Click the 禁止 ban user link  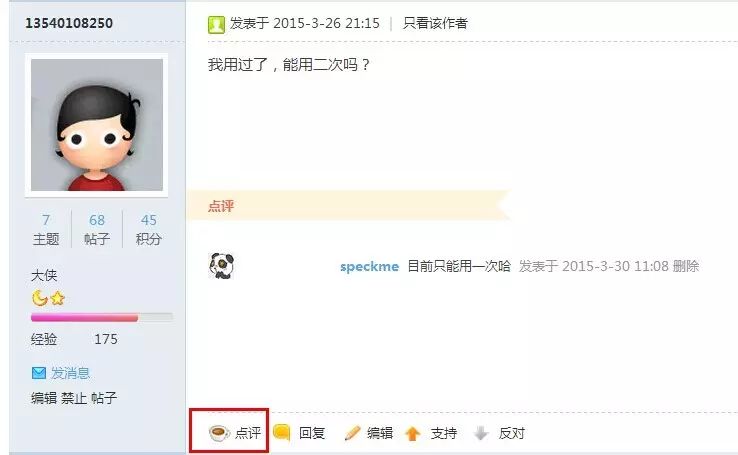click(74, 398)
